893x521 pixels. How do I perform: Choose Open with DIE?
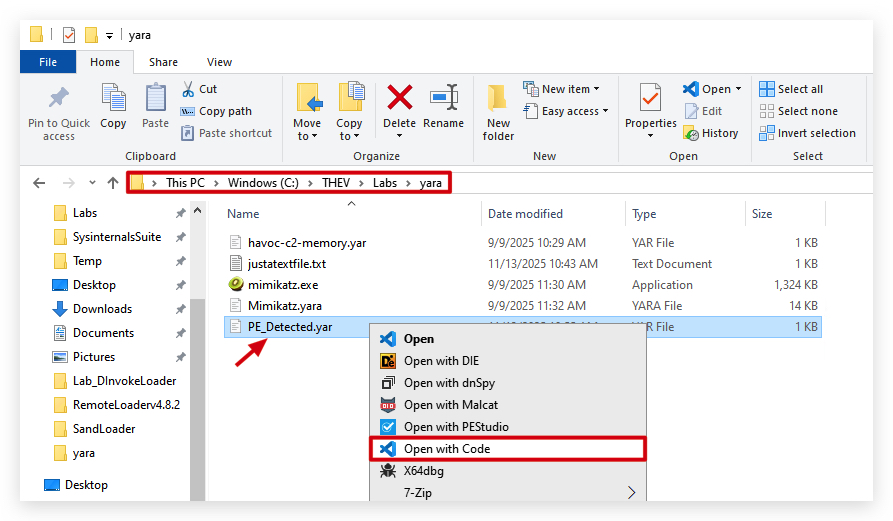508,361
